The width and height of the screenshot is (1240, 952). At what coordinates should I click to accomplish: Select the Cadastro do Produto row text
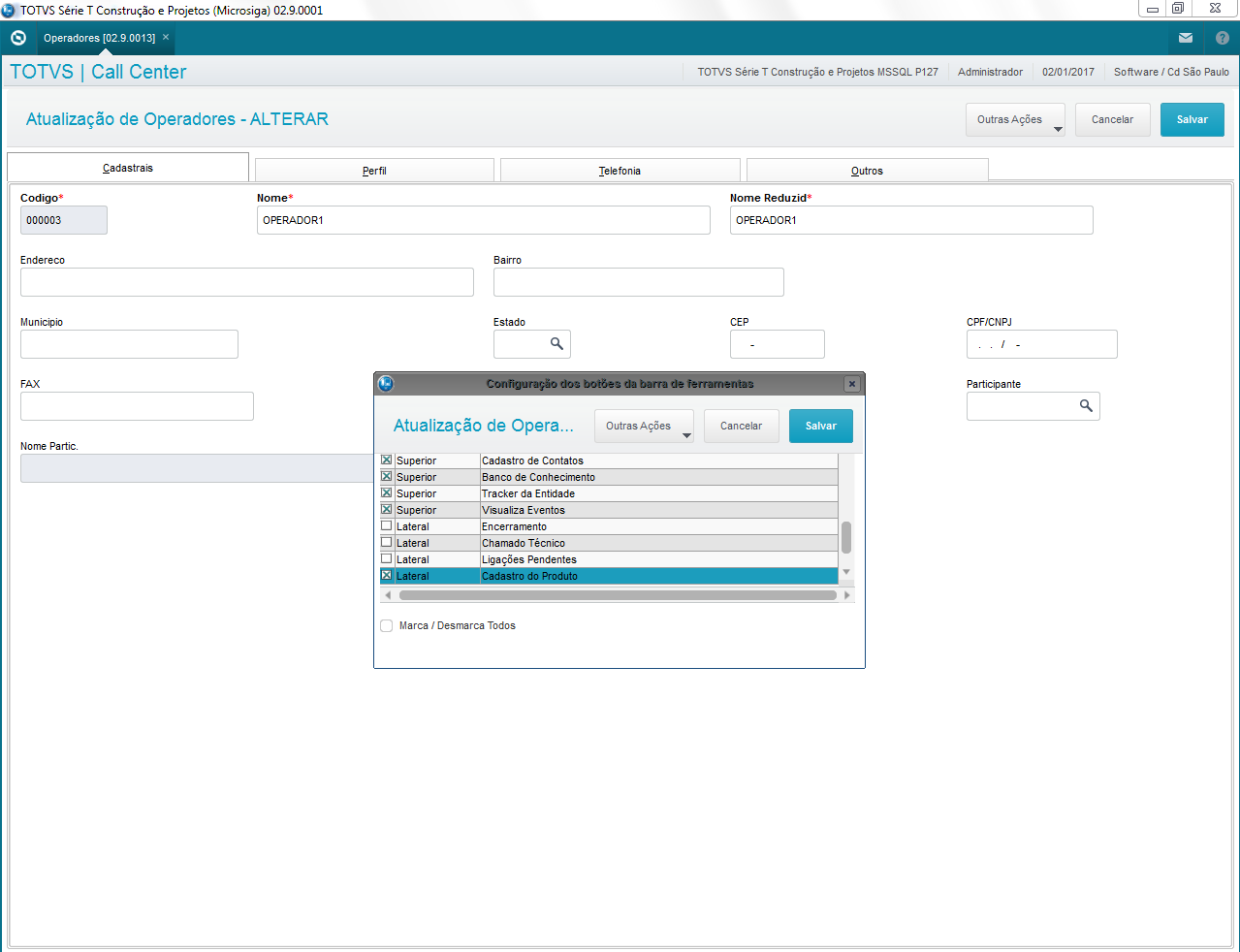coord(529,576)
